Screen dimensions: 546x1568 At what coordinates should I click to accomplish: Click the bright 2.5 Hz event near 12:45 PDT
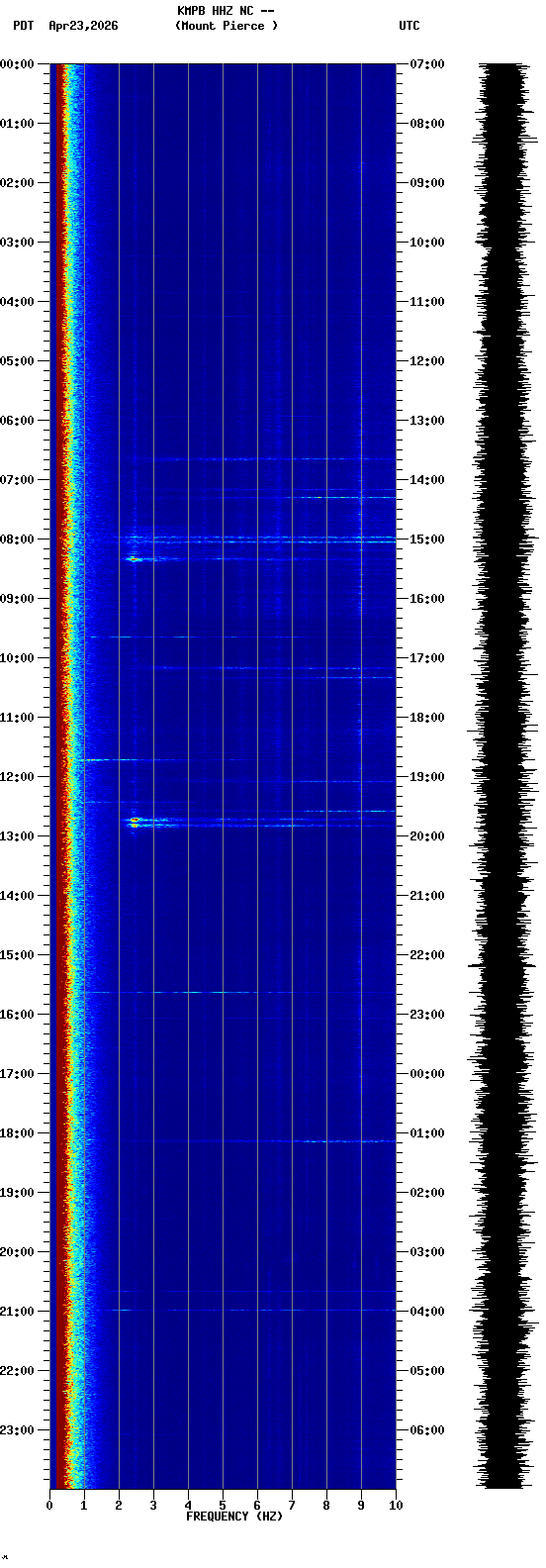point(135,822)
